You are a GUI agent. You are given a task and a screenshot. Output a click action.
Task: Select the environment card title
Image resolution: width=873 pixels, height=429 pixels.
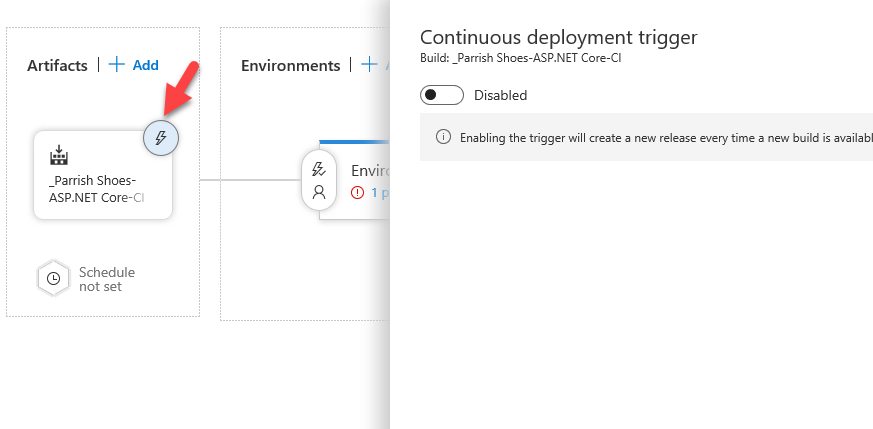(368, 170)
